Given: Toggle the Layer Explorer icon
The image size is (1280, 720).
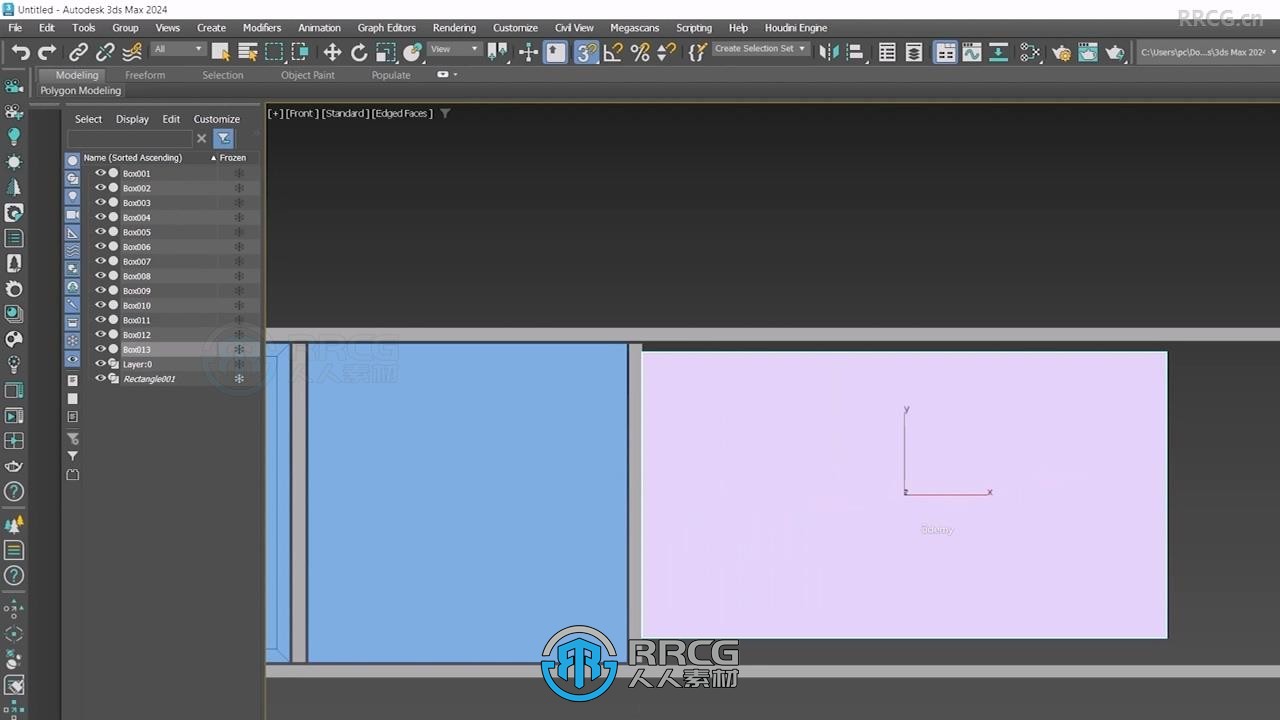Looking at the screenshot, I should coord(914,52).
